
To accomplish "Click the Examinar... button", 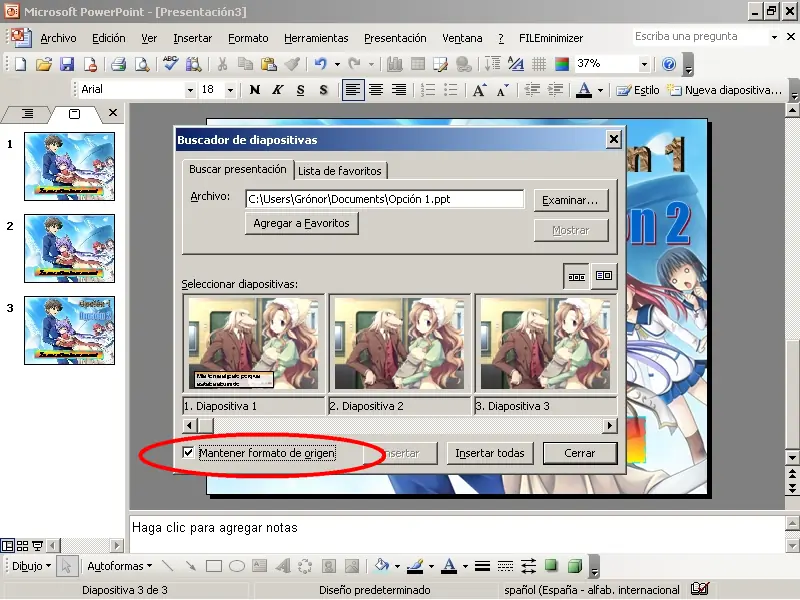I will (570, 200).
